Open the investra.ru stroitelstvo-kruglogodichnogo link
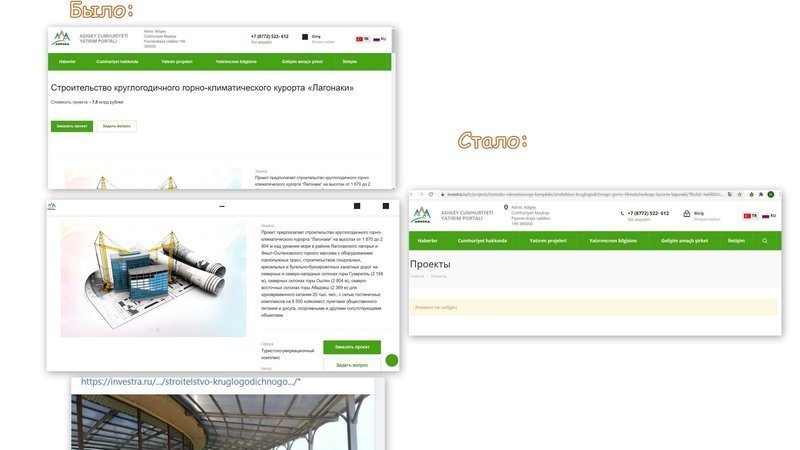This screenshot has height=450, width=800. [191, 382]
